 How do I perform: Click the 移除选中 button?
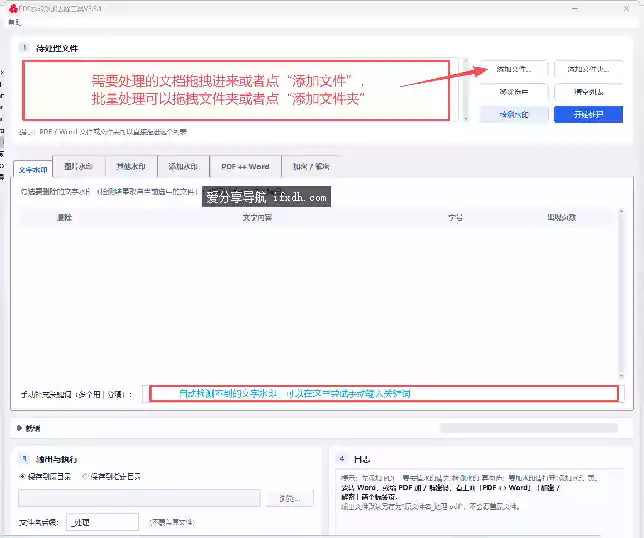click(x=513, y=92)
